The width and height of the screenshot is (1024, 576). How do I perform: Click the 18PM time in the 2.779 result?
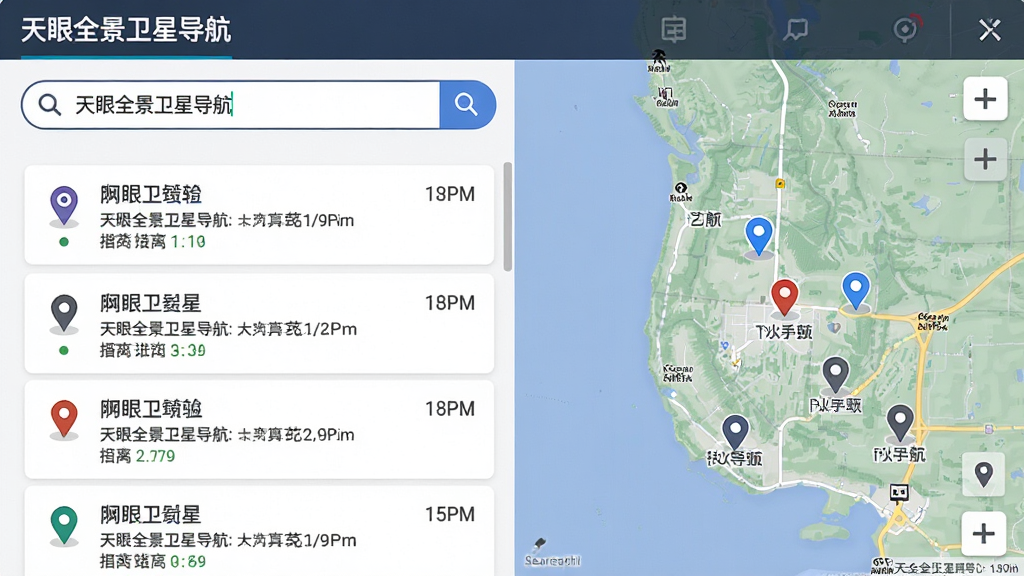(x=450, y=409)
